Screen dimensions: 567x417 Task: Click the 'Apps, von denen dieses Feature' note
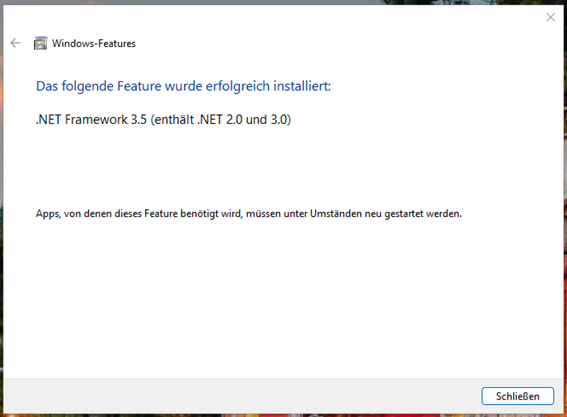pyautogui.click(x=249, y=214)
